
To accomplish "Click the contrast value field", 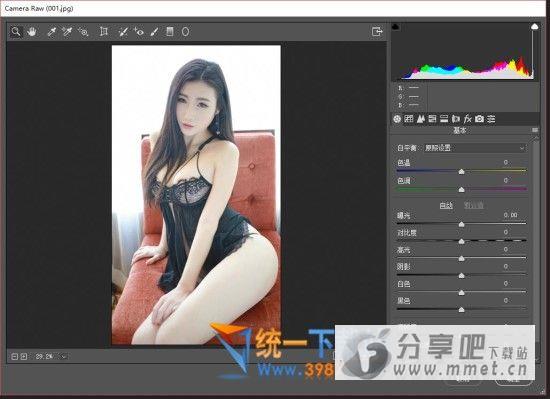I will pyautogui.click(x=506, y=232).
